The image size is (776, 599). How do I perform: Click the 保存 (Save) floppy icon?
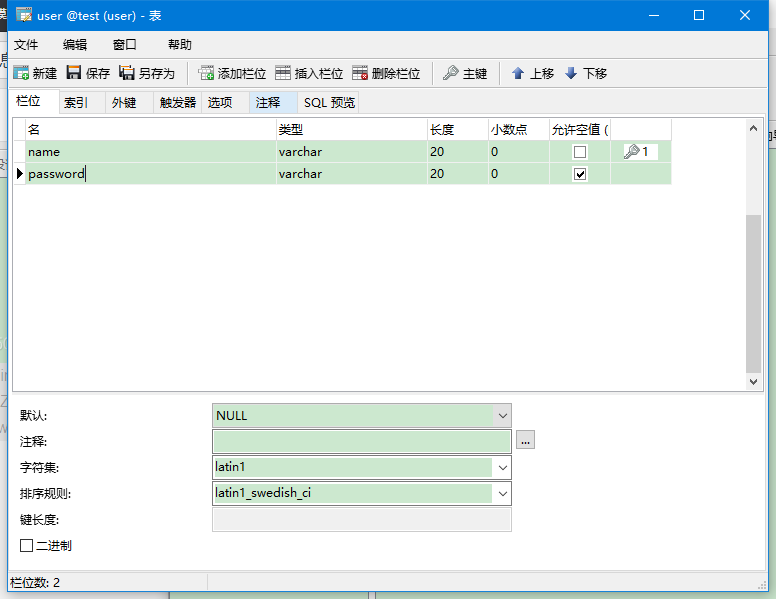click(x=74, y=73)
